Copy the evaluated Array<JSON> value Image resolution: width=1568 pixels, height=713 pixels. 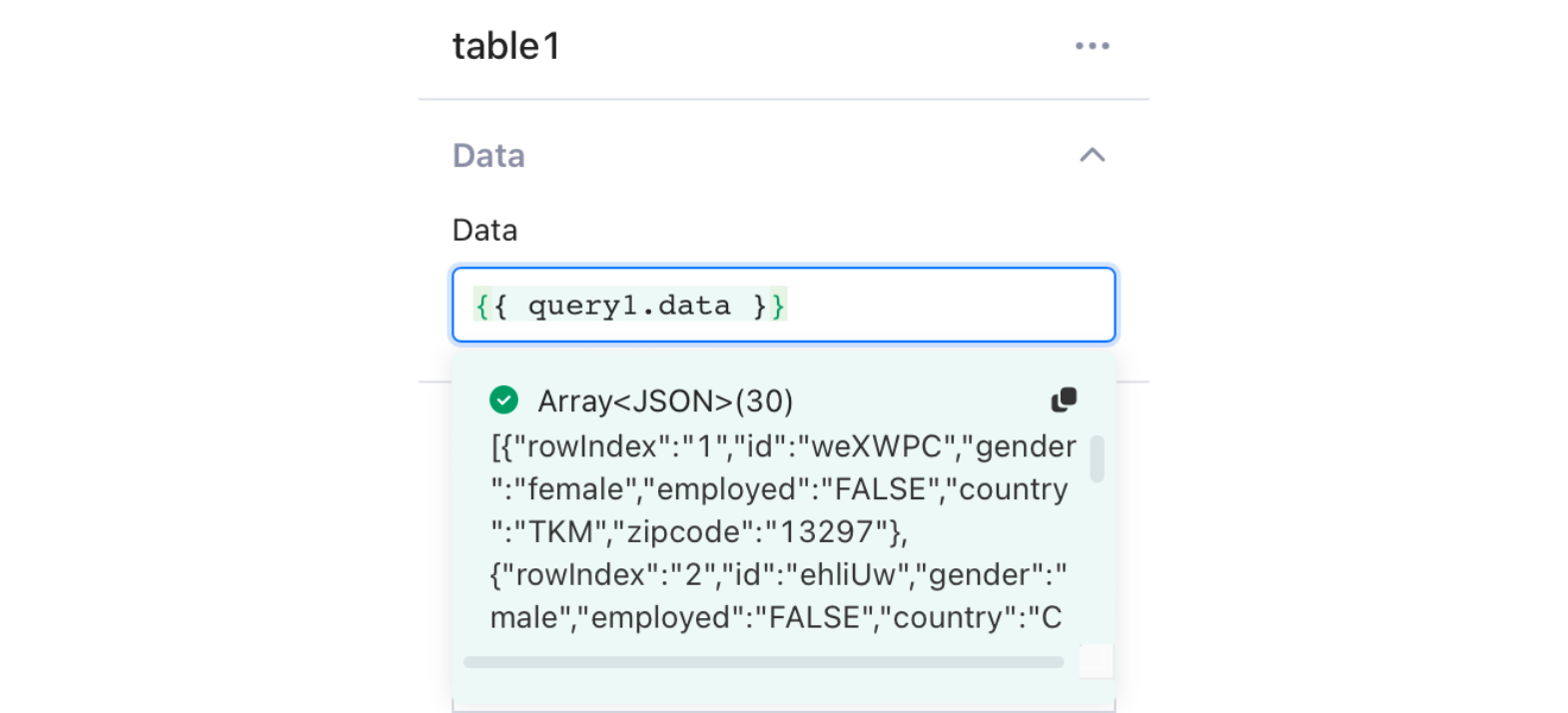pyautogui.click(x=1064, y=399)
